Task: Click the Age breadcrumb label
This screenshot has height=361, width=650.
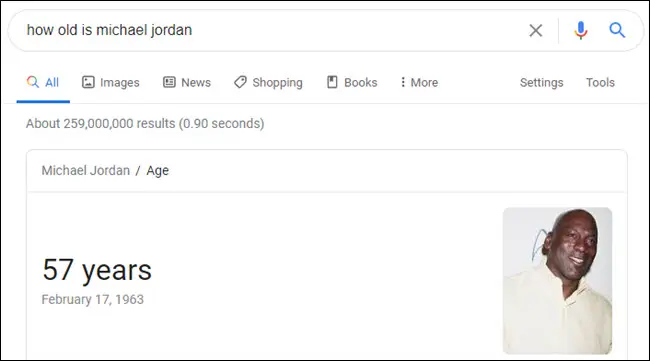Action: pyautogui.click(x=158, y=171)
